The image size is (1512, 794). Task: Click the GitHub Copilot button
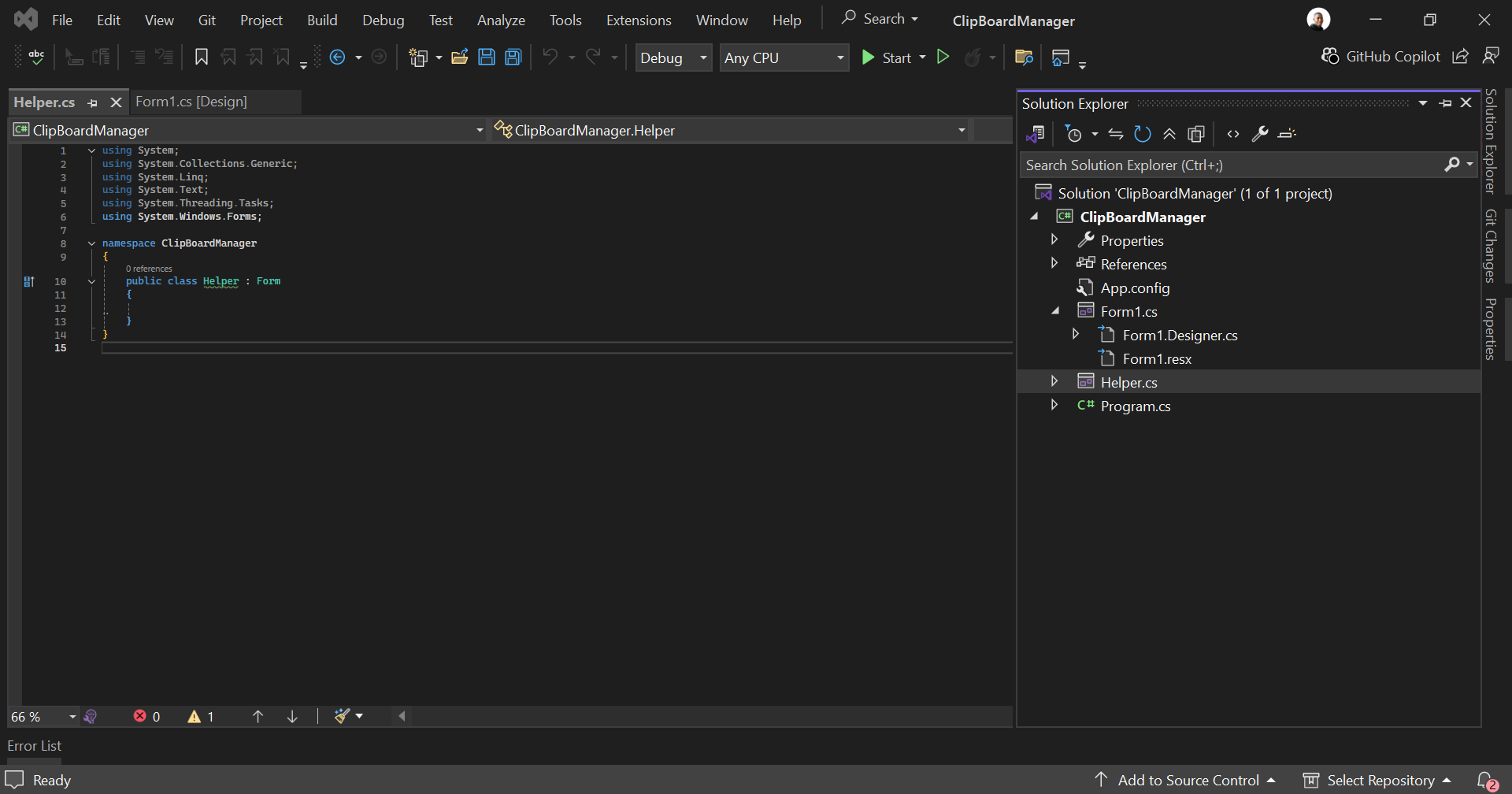tap(1380, 56)
